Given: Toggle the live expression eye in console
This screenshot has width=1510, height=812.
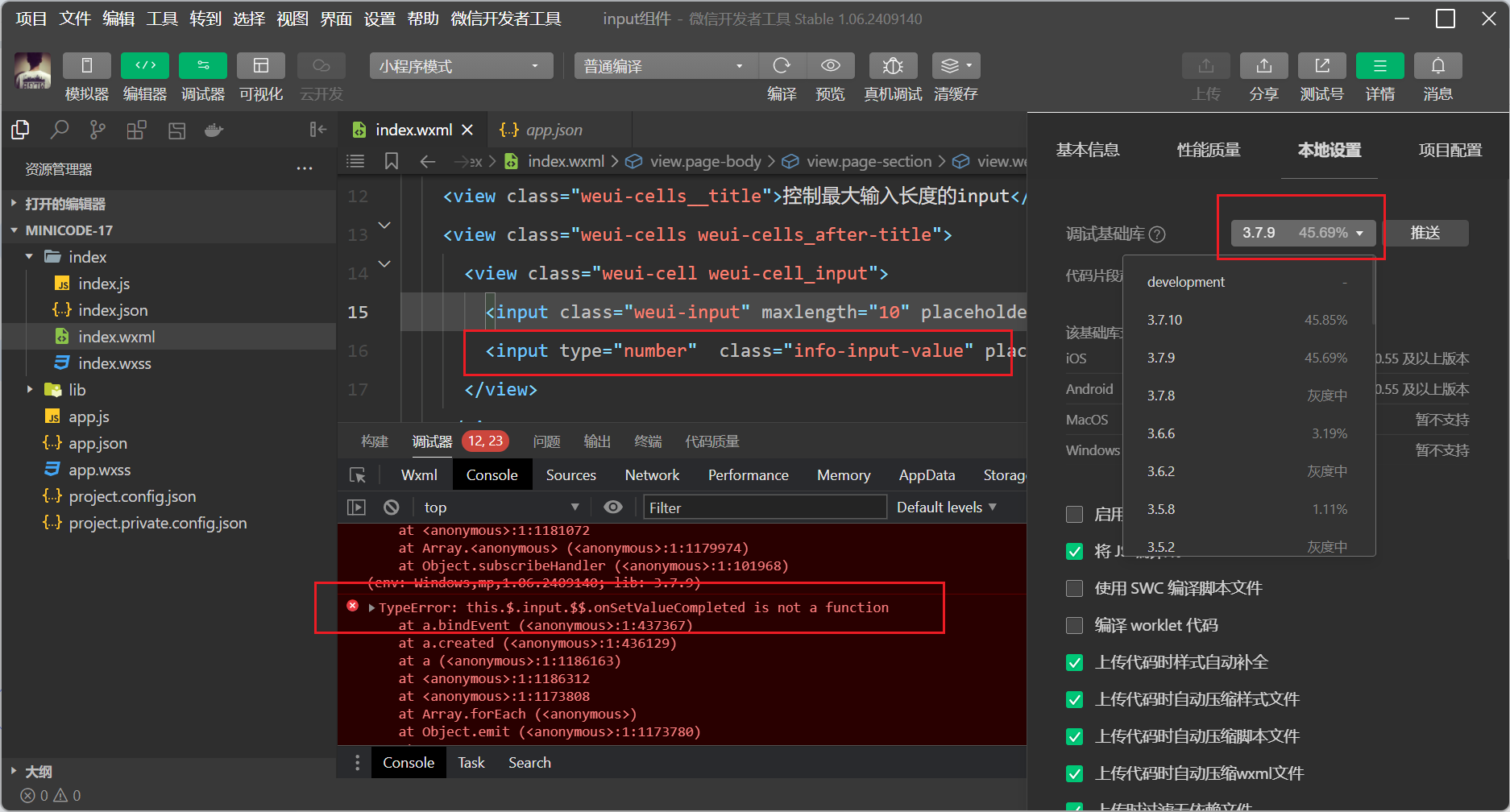Looking at the screenshot, I should coord(613,507).
